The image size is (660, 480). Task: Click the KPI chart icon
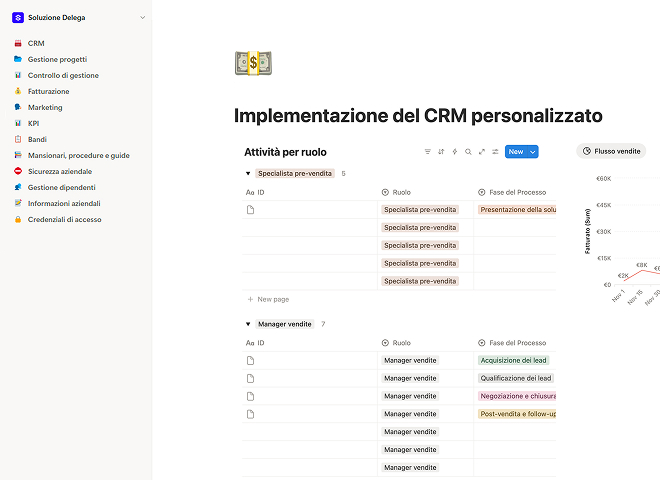pyautogui.click(x=18, y=123)
